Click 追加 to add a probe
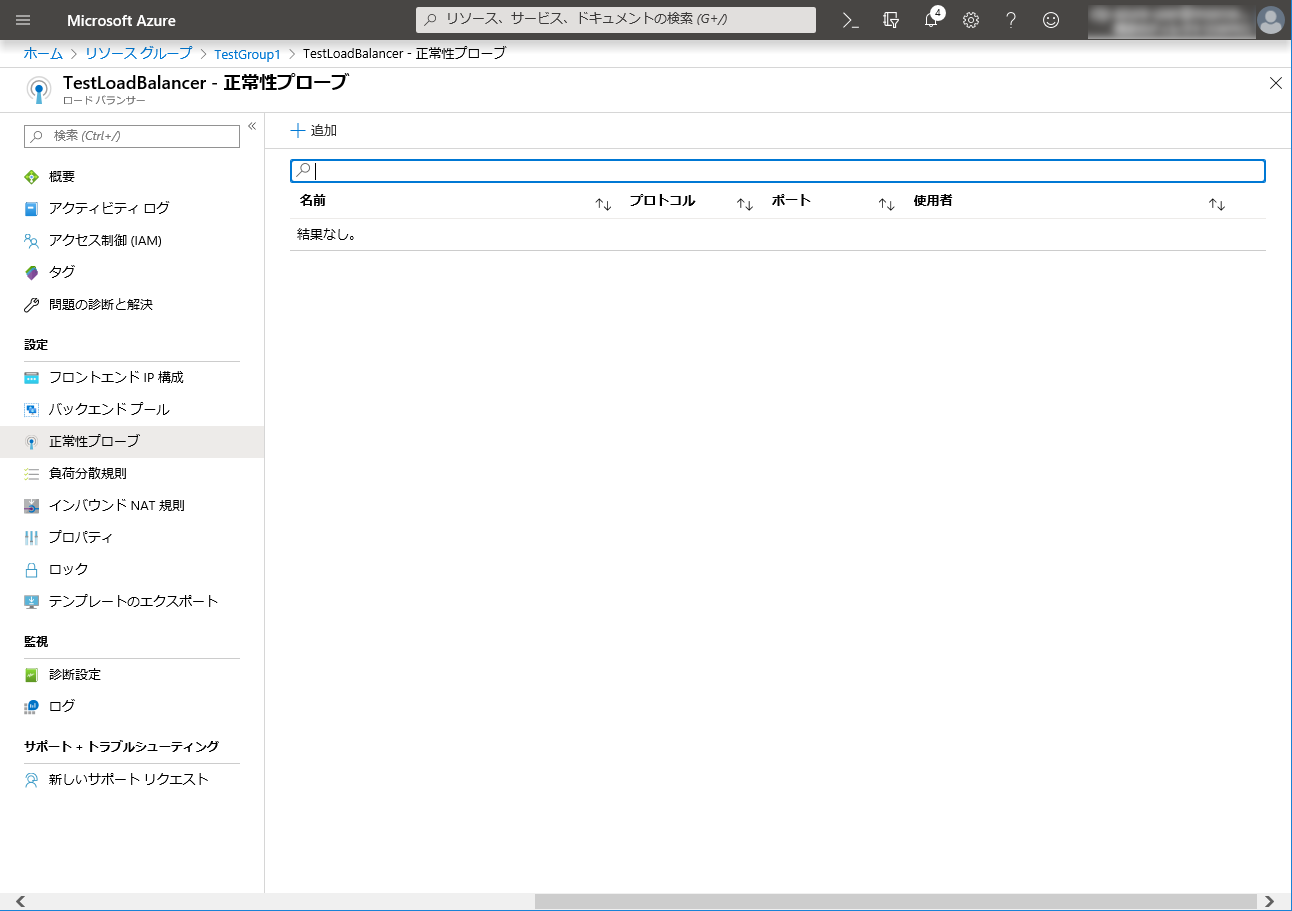1292x911 pixels. [314, 130]
